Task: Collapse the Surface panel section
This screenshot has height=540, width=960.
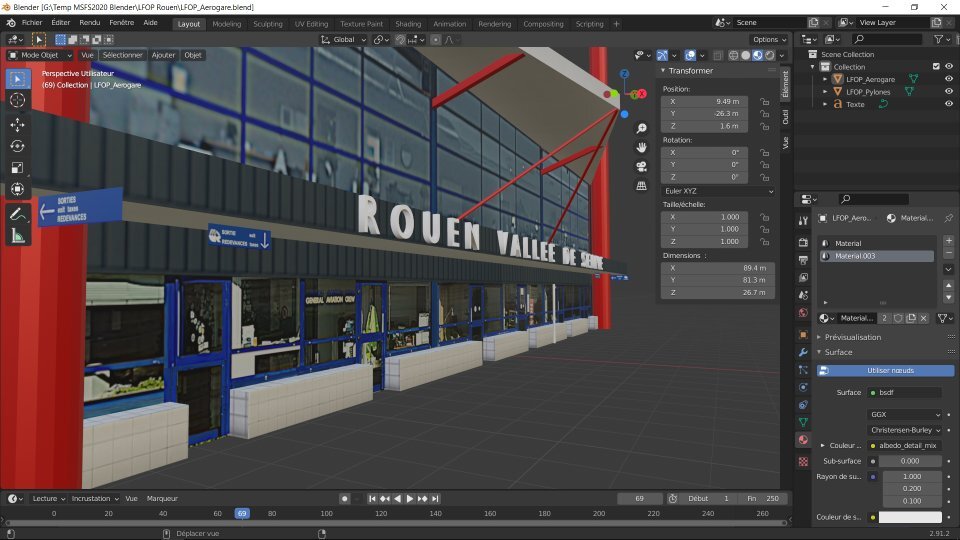Action: click(x=838, y=352)
